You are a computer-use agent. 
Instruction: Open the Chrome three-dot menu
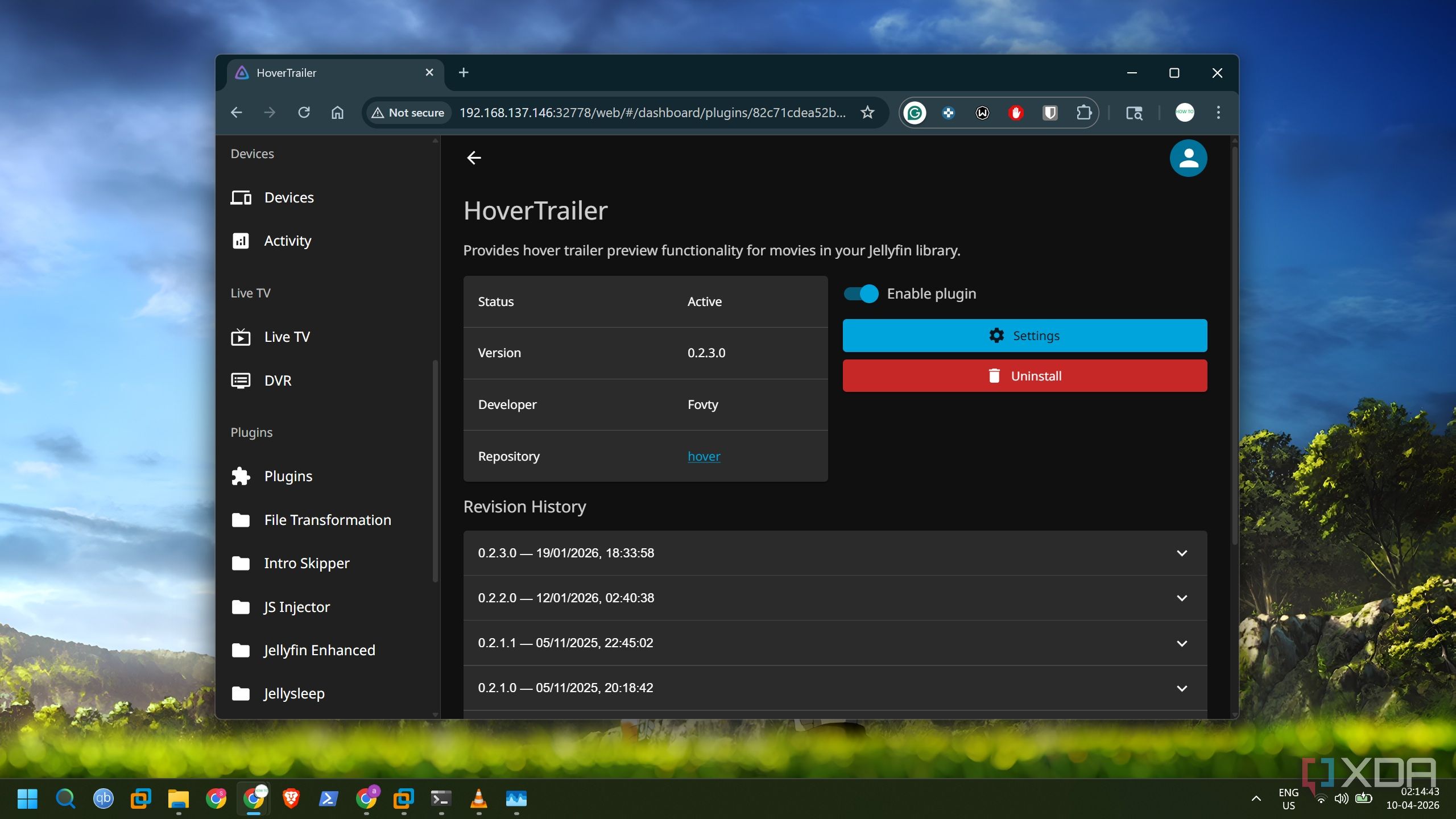[1218, 113]
